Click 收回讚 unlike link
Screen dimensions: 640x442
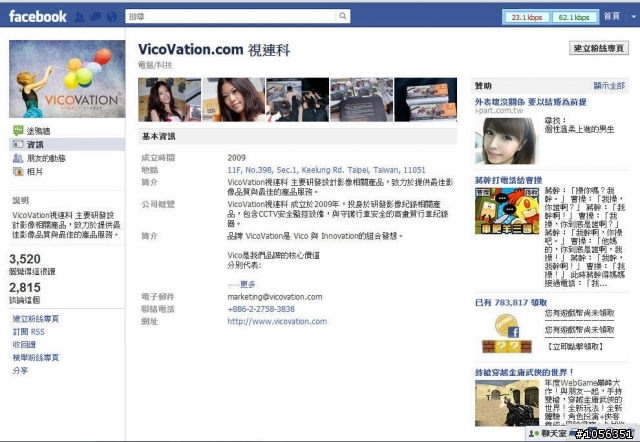[24, 345]
